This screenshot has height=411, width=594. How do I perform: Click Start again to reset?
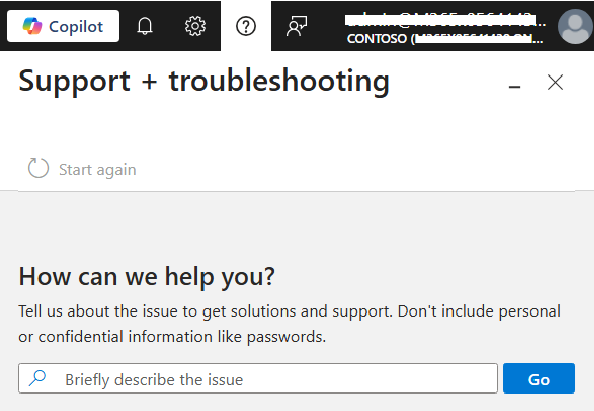[x=82, y=169]
